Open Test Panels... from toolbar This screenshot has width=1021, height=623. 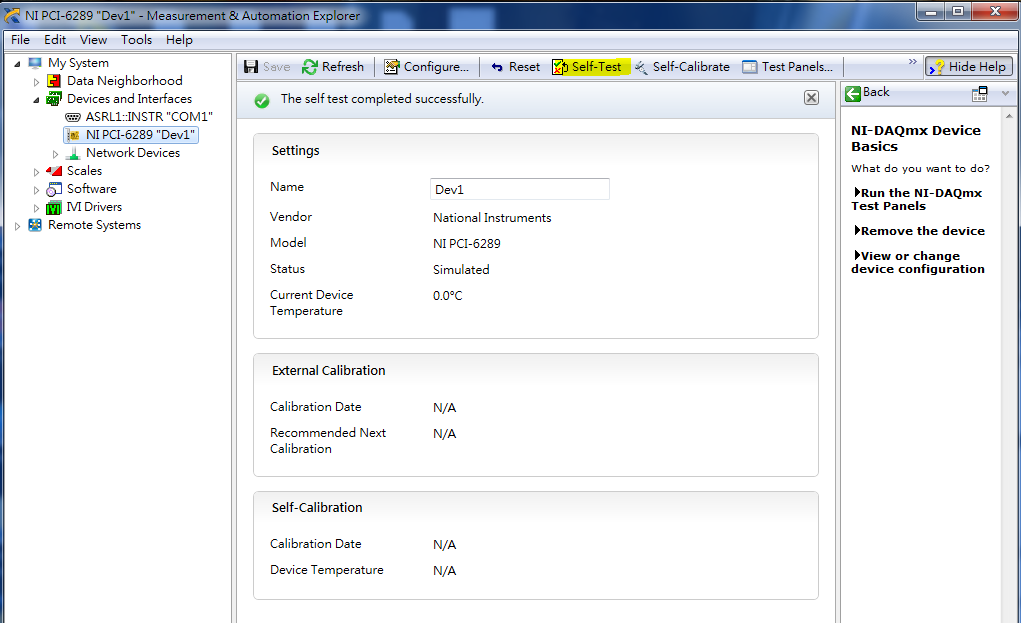[788, 66]
